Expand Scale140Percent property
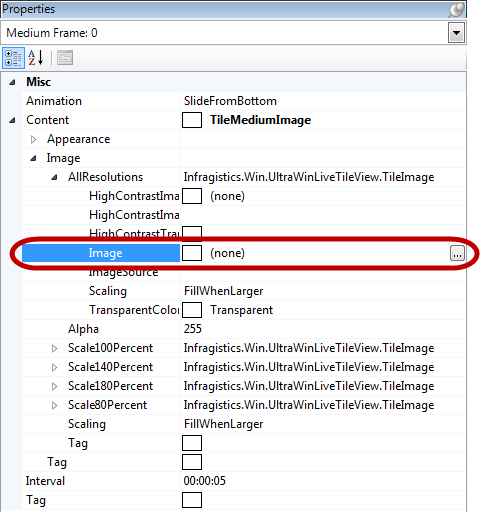This screenshot has width=490, height=512. (x=54, y=367)
